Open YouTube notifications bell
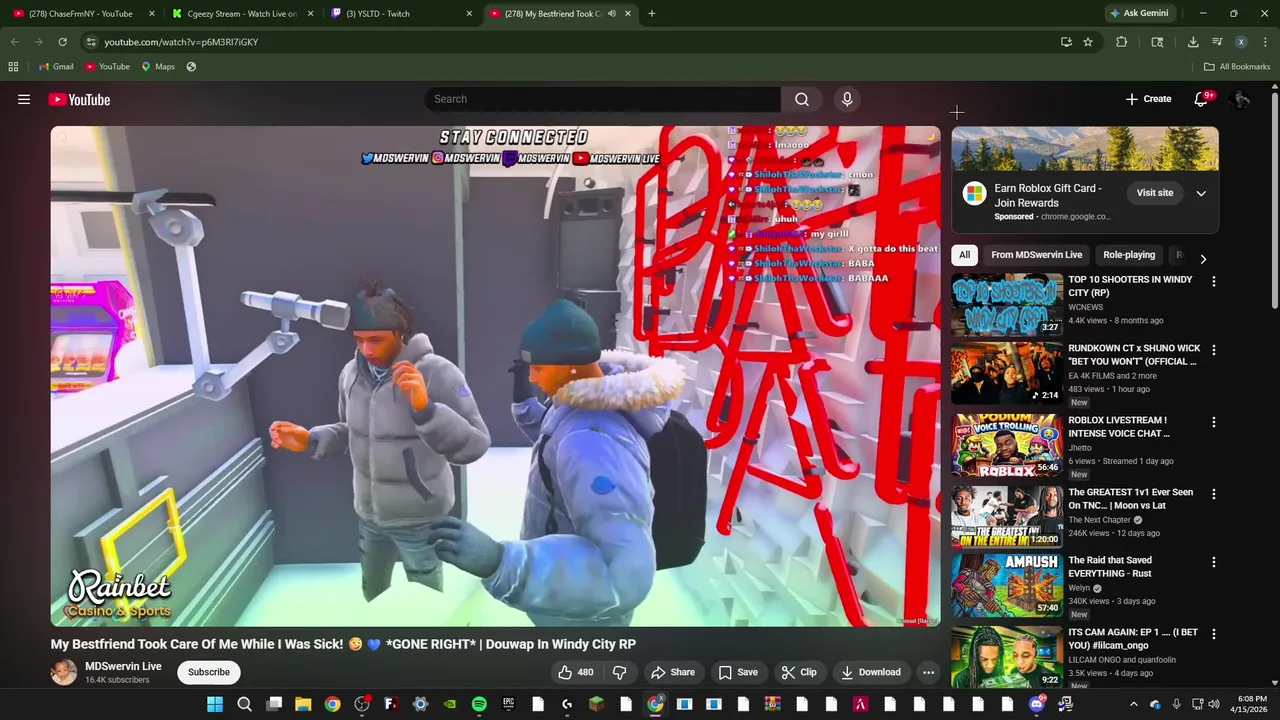Image resolution: width=1280 pixels, height=720 pixels. [x=1202, y=99]
